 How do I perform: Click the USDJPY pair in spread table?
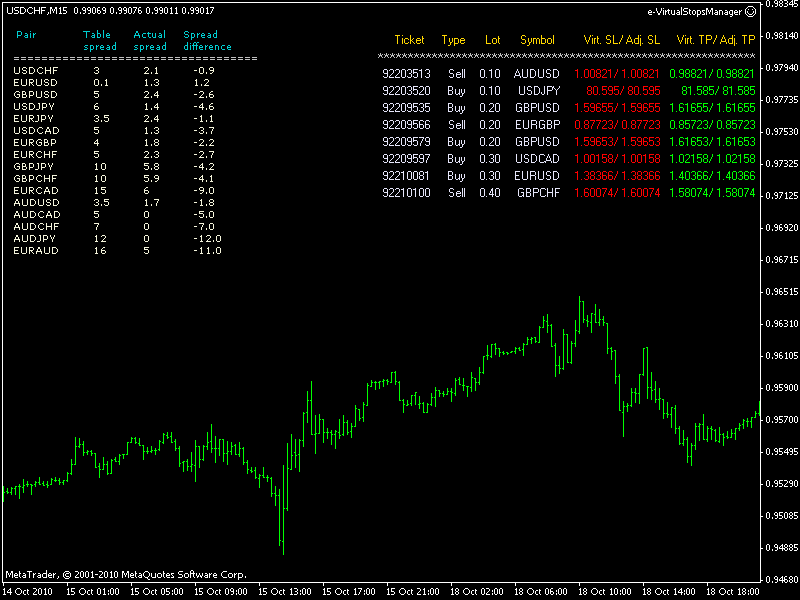pos(34,107)
